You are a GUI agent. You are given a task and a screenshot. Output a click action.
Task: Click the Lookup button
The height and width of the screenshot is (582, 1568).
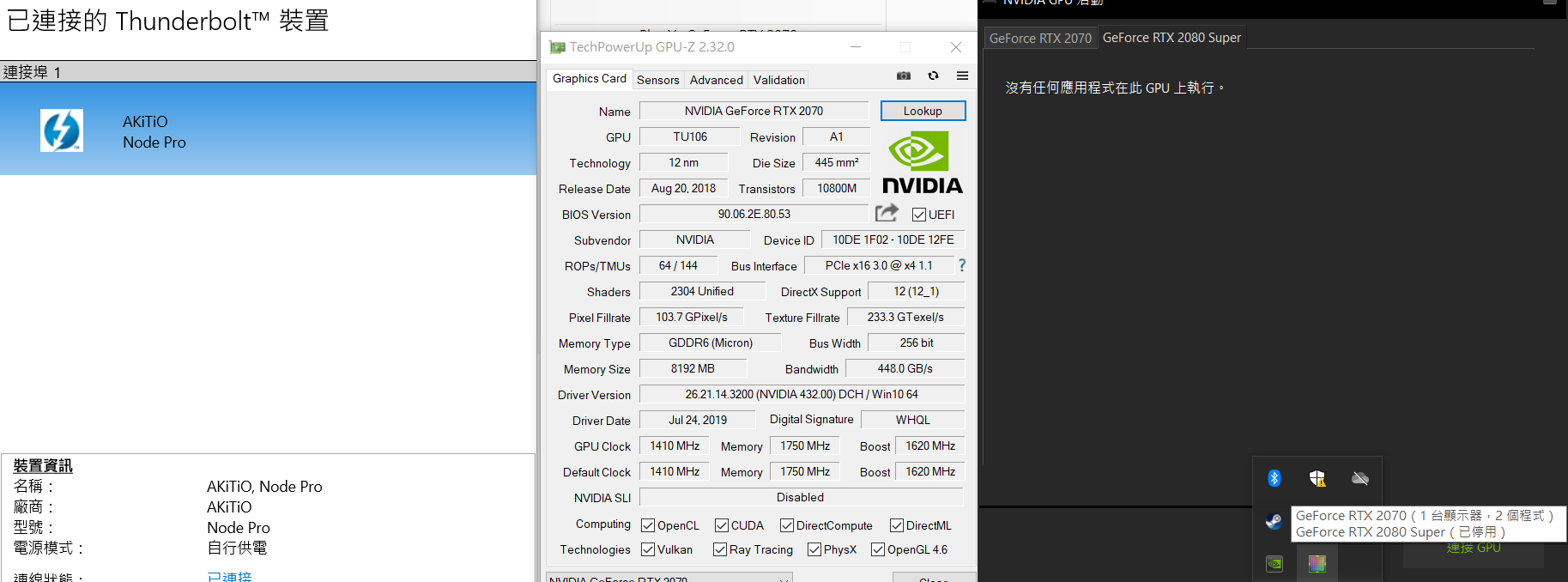(923, 111)
